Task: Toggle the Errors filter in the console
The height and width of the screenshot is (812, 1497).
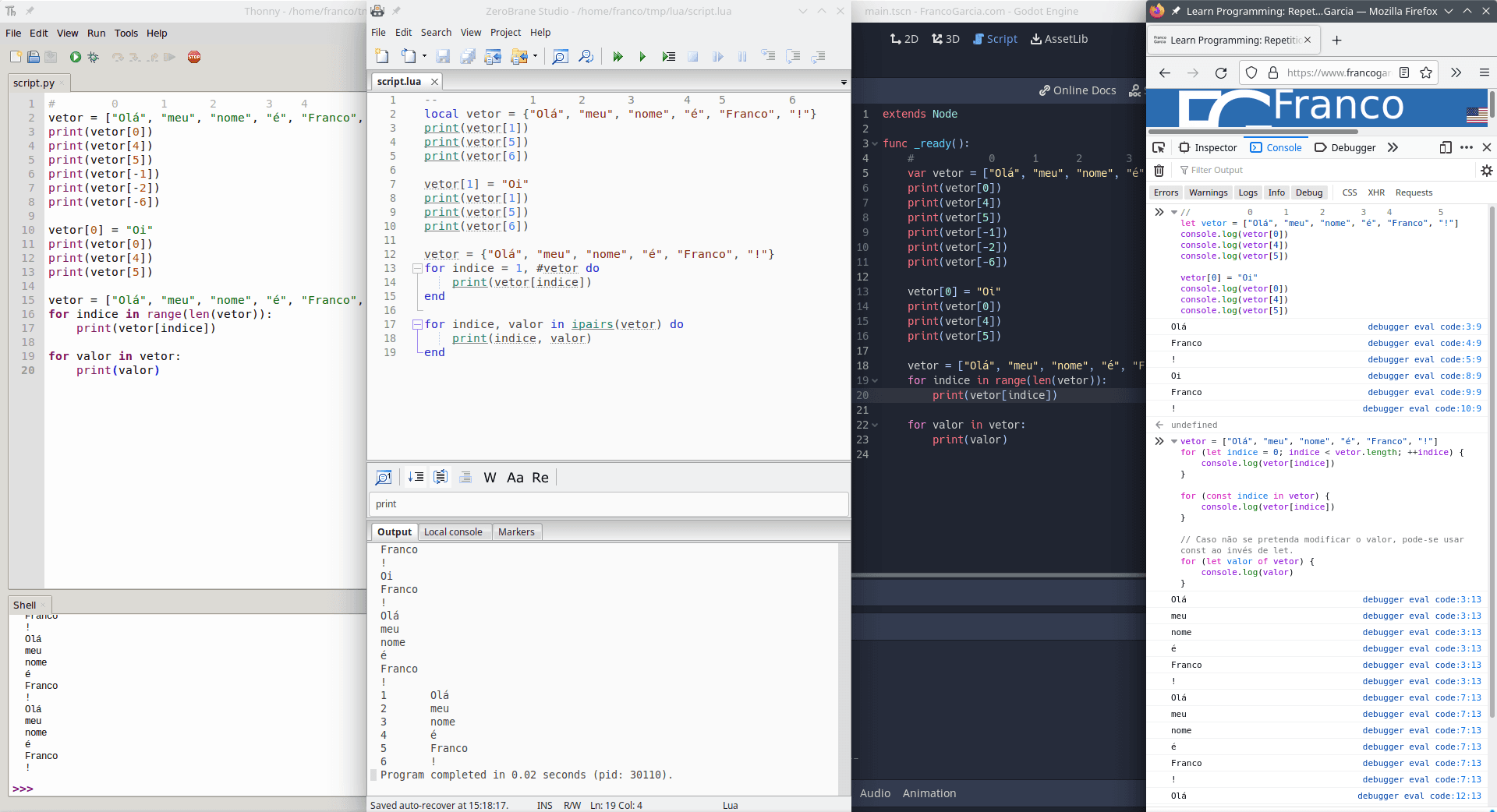Action: tap(1166, 192)
